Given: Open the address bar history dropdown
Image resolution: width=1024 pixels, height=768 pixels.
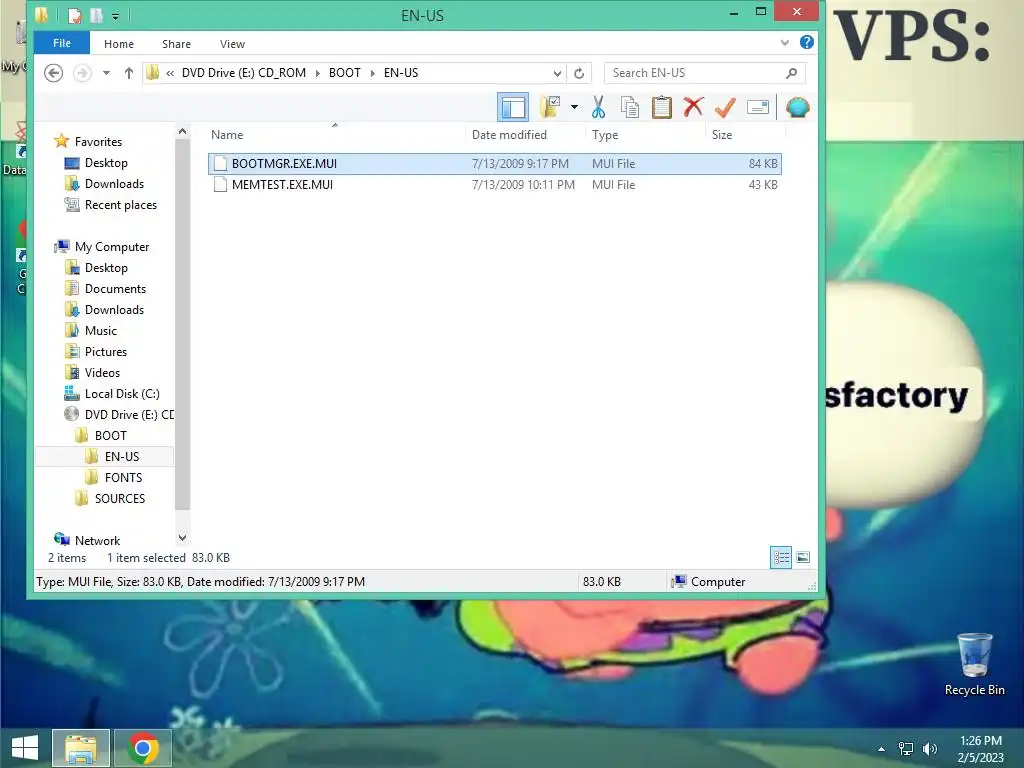Looking at the screenshot, I should point(557,73).
